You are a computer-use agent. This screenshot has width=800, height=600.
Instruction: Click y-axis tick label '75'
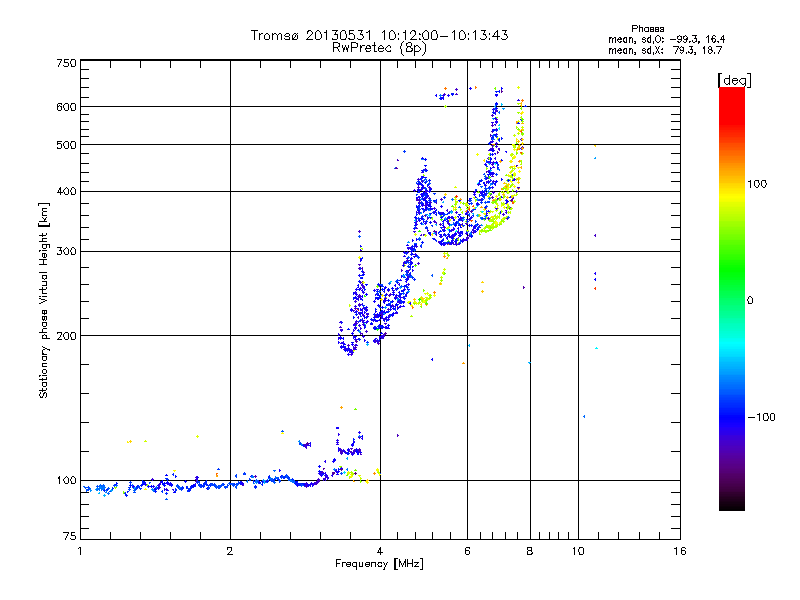pos(70,536)
